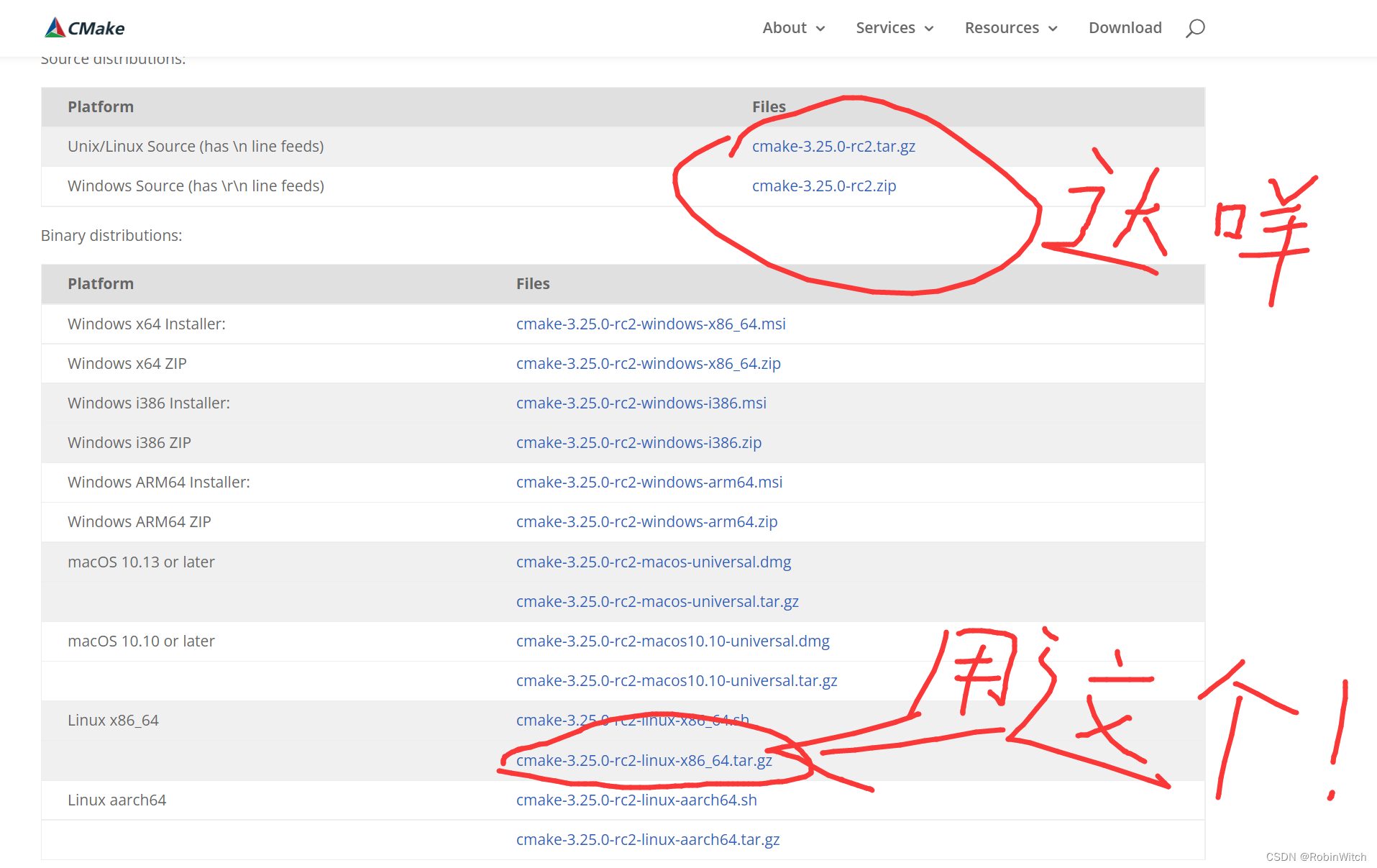Download the windows-i386.msi installer

pyautogui.click(x=641, y=403)
